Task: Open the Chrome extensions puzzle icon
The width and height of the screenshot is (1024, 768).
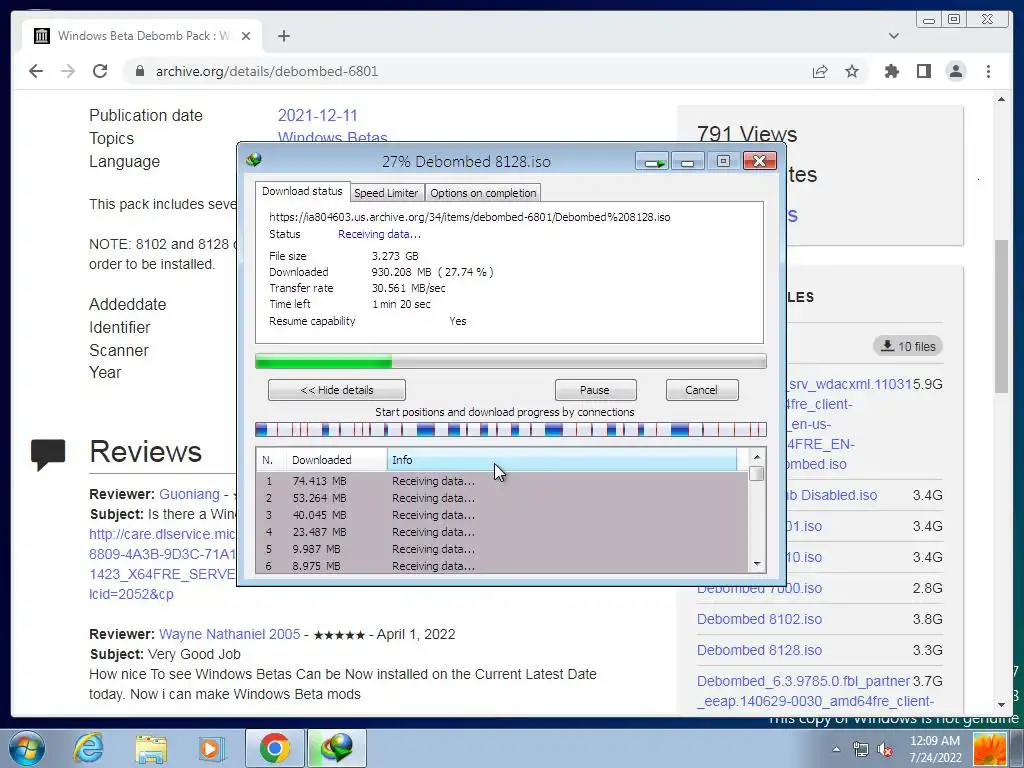Action: (x=891, y=71)
